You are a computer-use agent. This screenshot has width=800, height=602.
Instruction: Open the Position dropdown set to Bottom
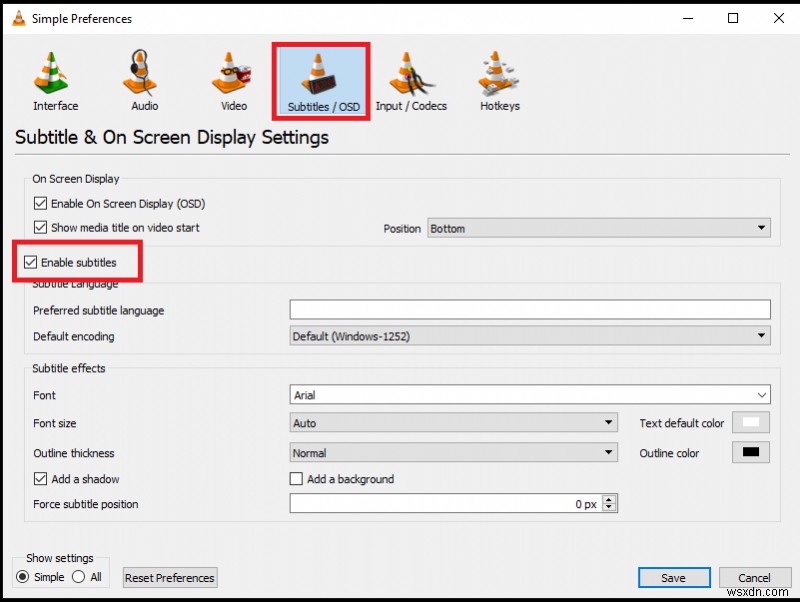coord(598,228)
